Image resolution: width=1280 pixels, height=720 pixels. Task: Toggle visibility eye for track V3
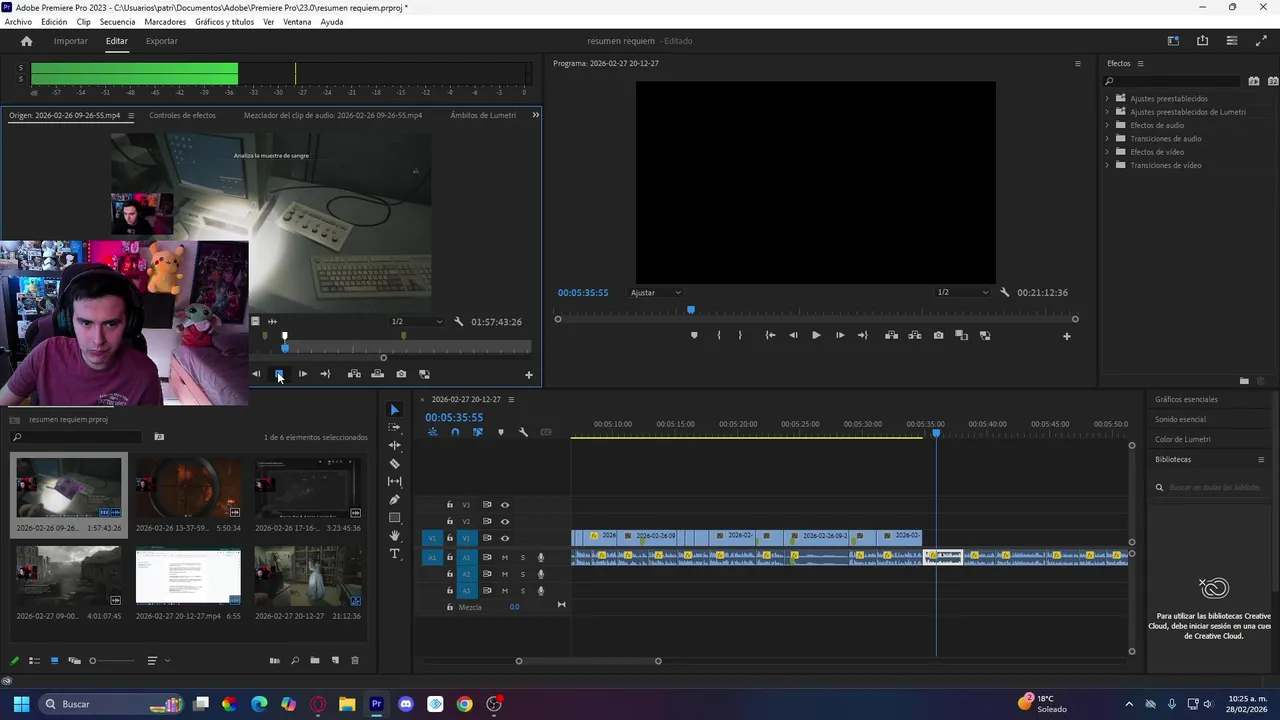(x=505, y=505)
